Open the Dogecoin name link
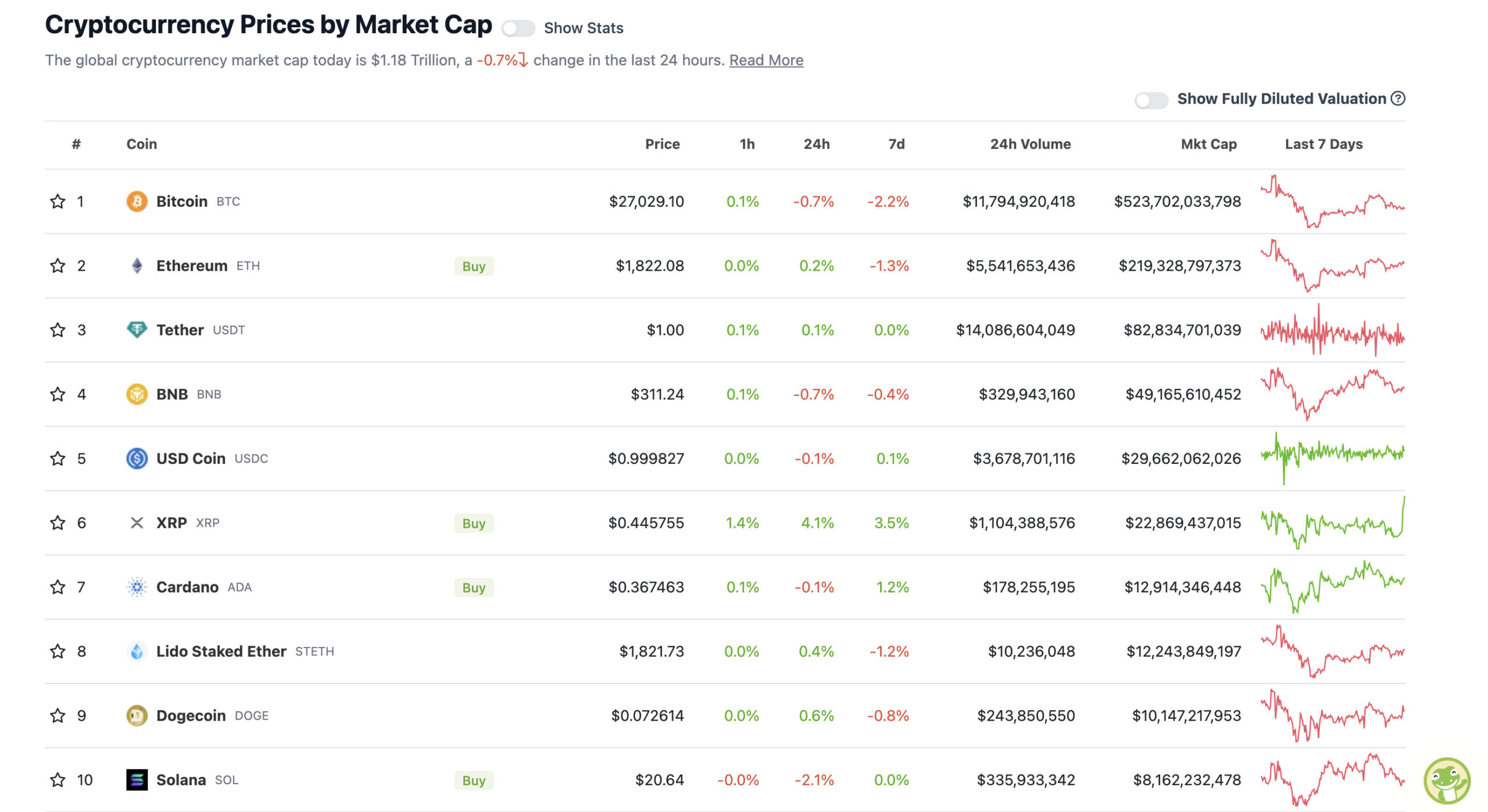 point(191,716)
